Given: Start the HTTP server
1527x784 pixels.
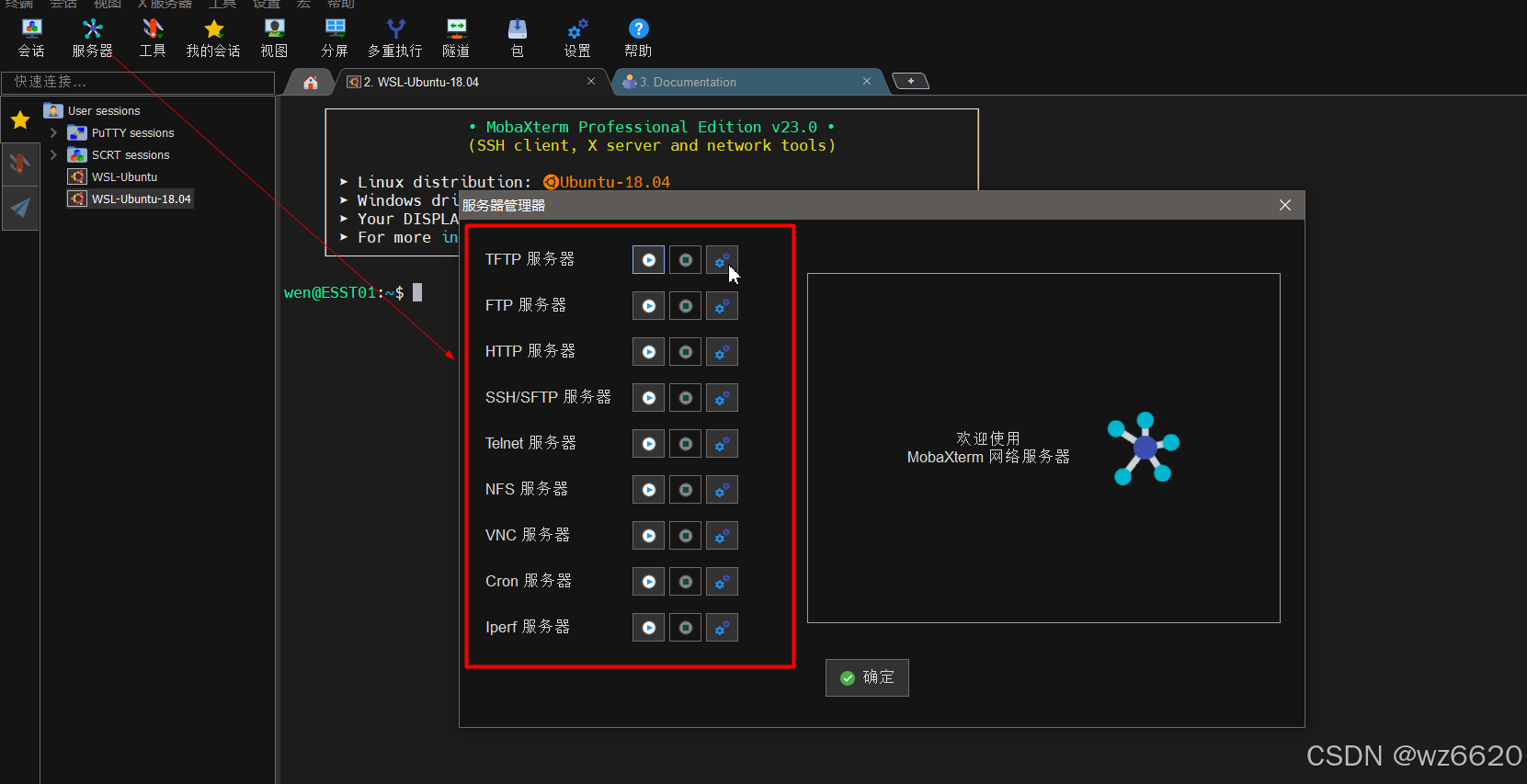Looking at the screenshot, I should pos(648,352).
